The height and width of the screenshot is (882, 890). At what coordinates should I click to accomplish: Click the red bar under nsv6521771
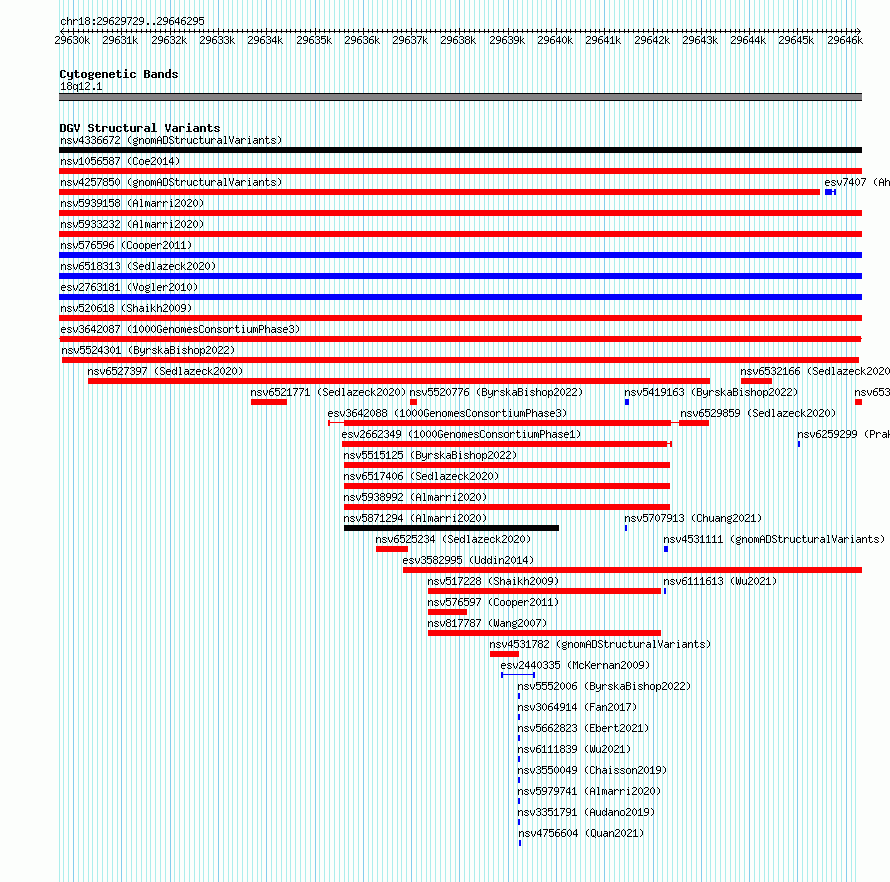coord(268,402)
